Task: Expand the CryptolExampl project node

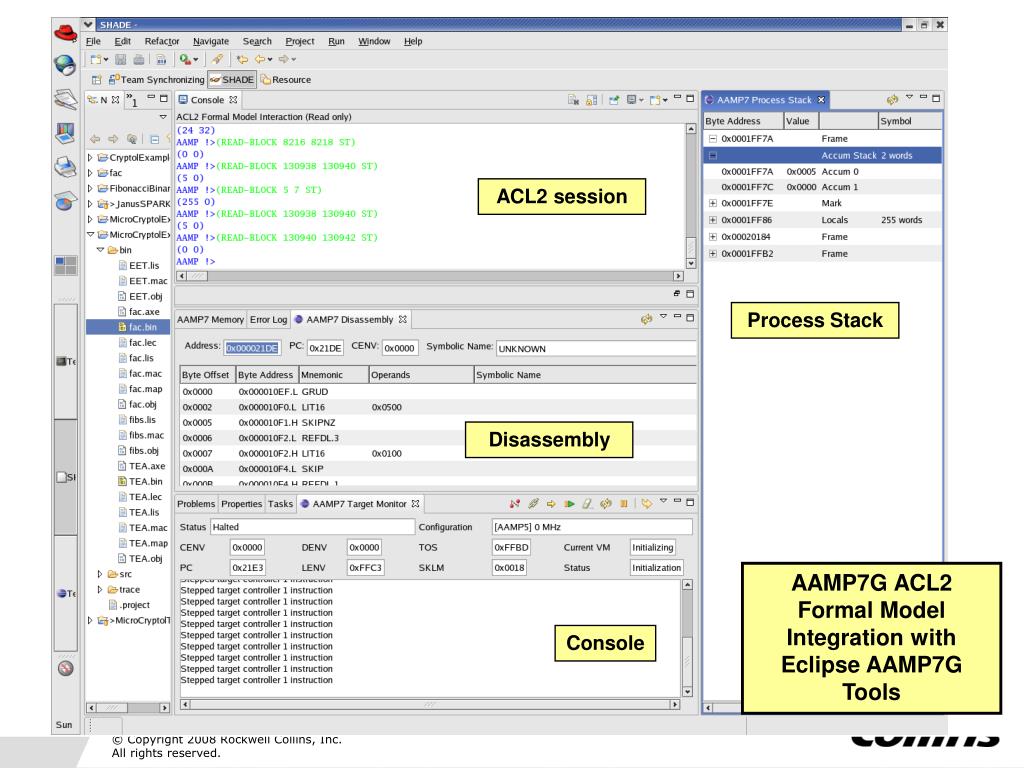Action: (x=90, y=157)
